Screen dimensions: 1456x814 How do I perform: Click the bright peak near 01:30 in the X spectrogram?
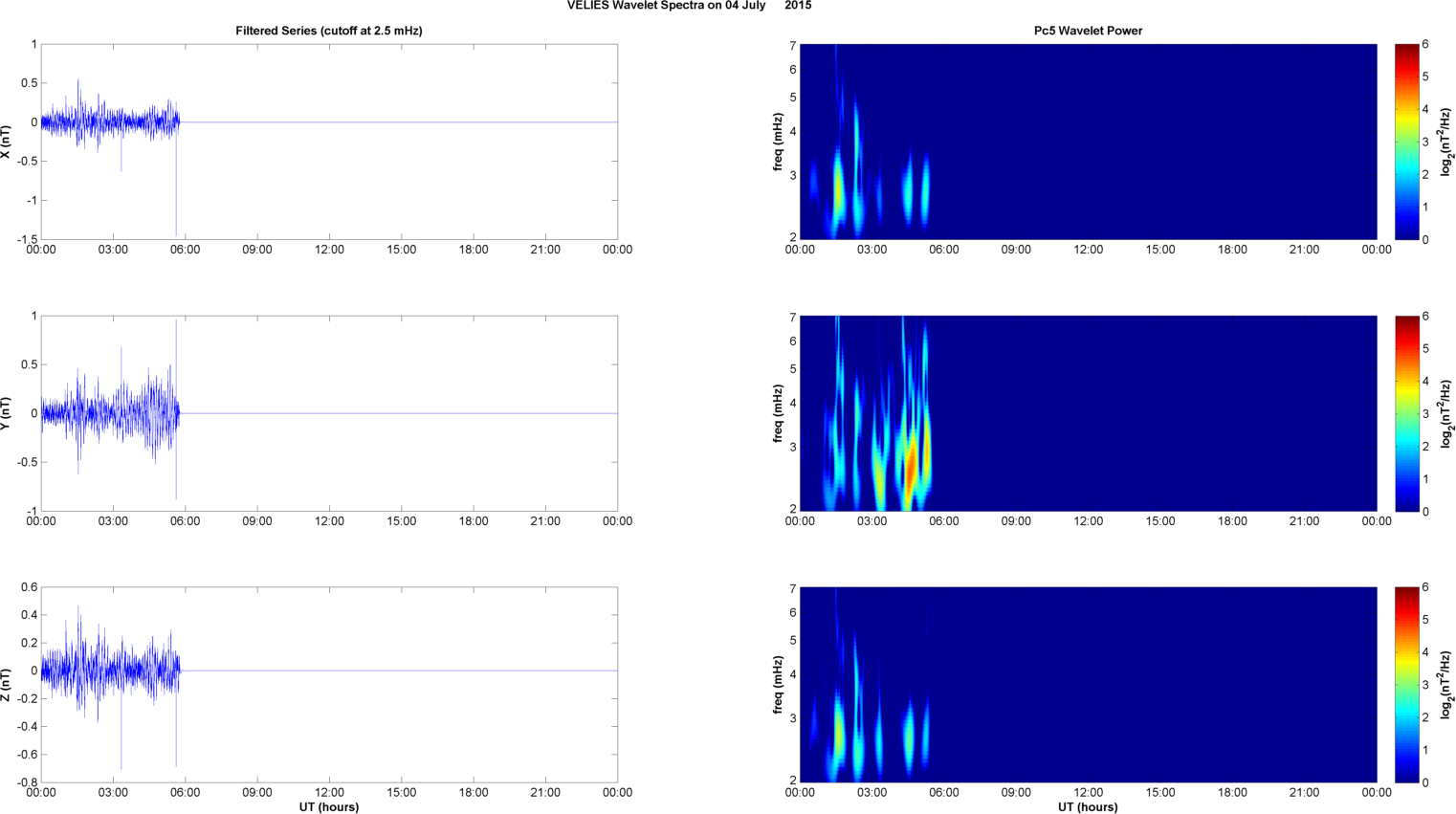[x=838, y=191]
